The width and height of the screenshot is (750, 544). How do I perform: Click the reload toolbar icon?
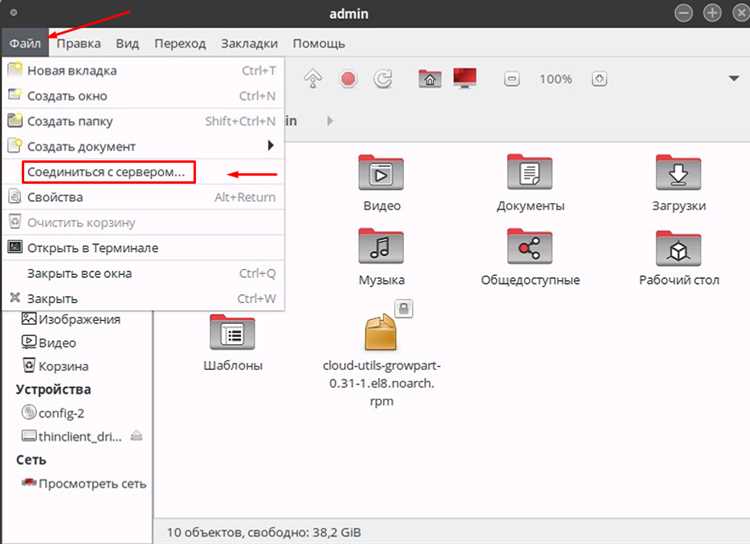[x=383, y=79]
